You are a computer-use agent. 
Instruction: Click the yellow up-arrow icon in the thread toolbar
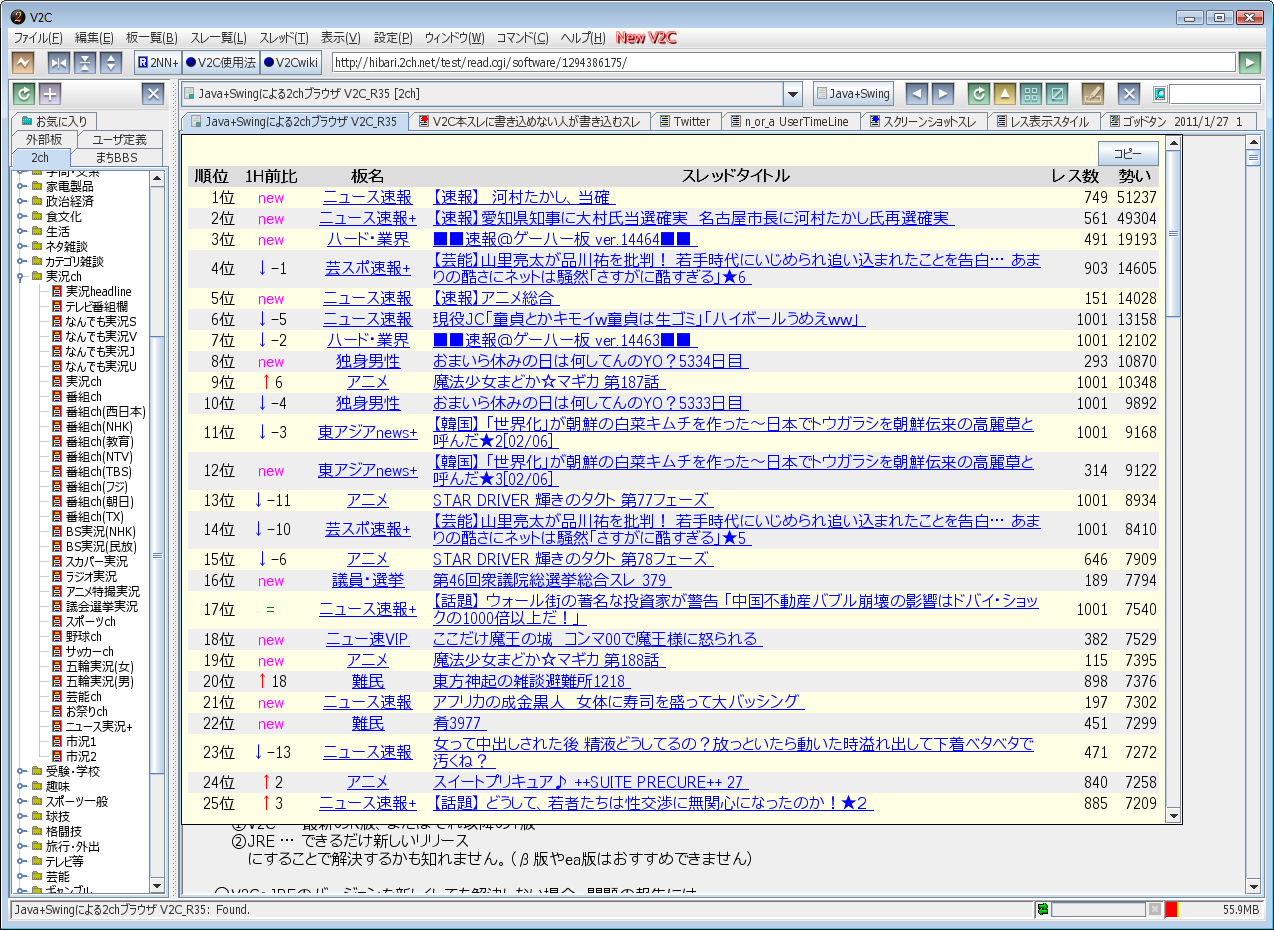(1005, 94)
